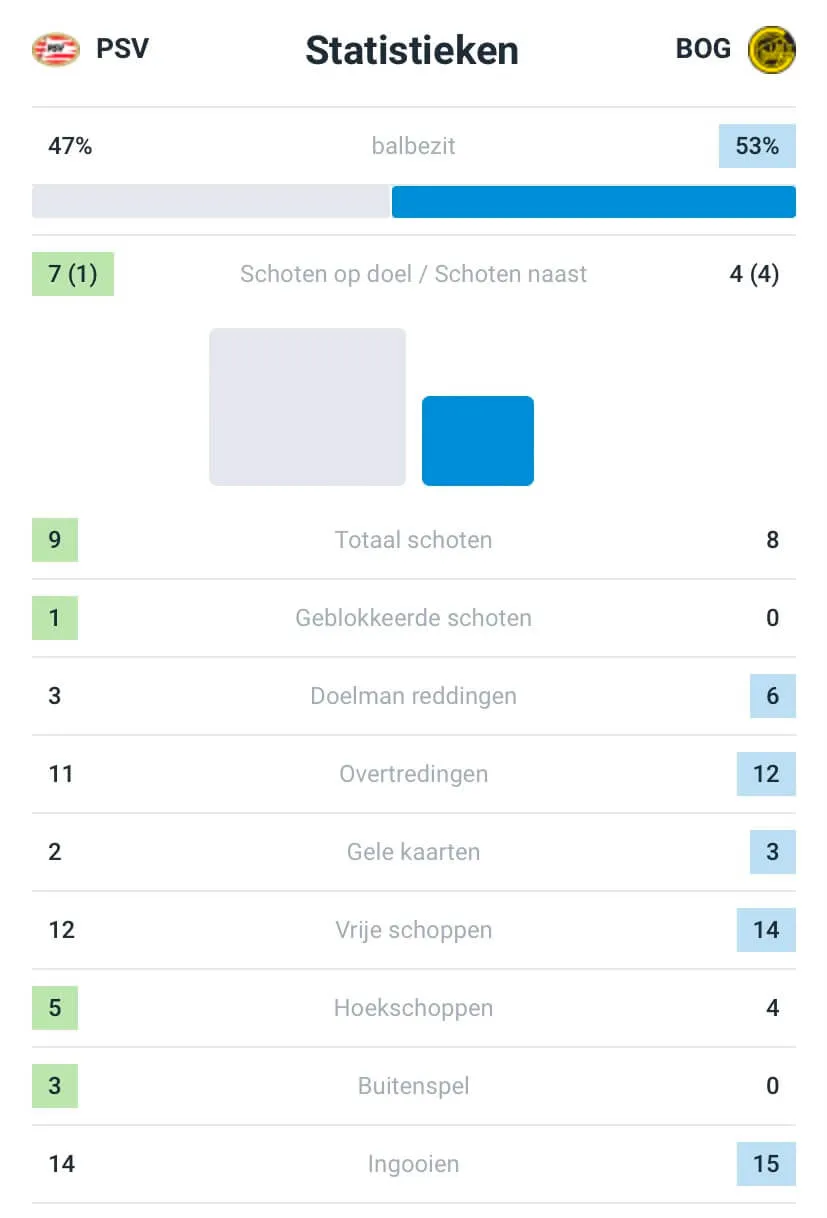Open the BOG team name

coord(703,48)
